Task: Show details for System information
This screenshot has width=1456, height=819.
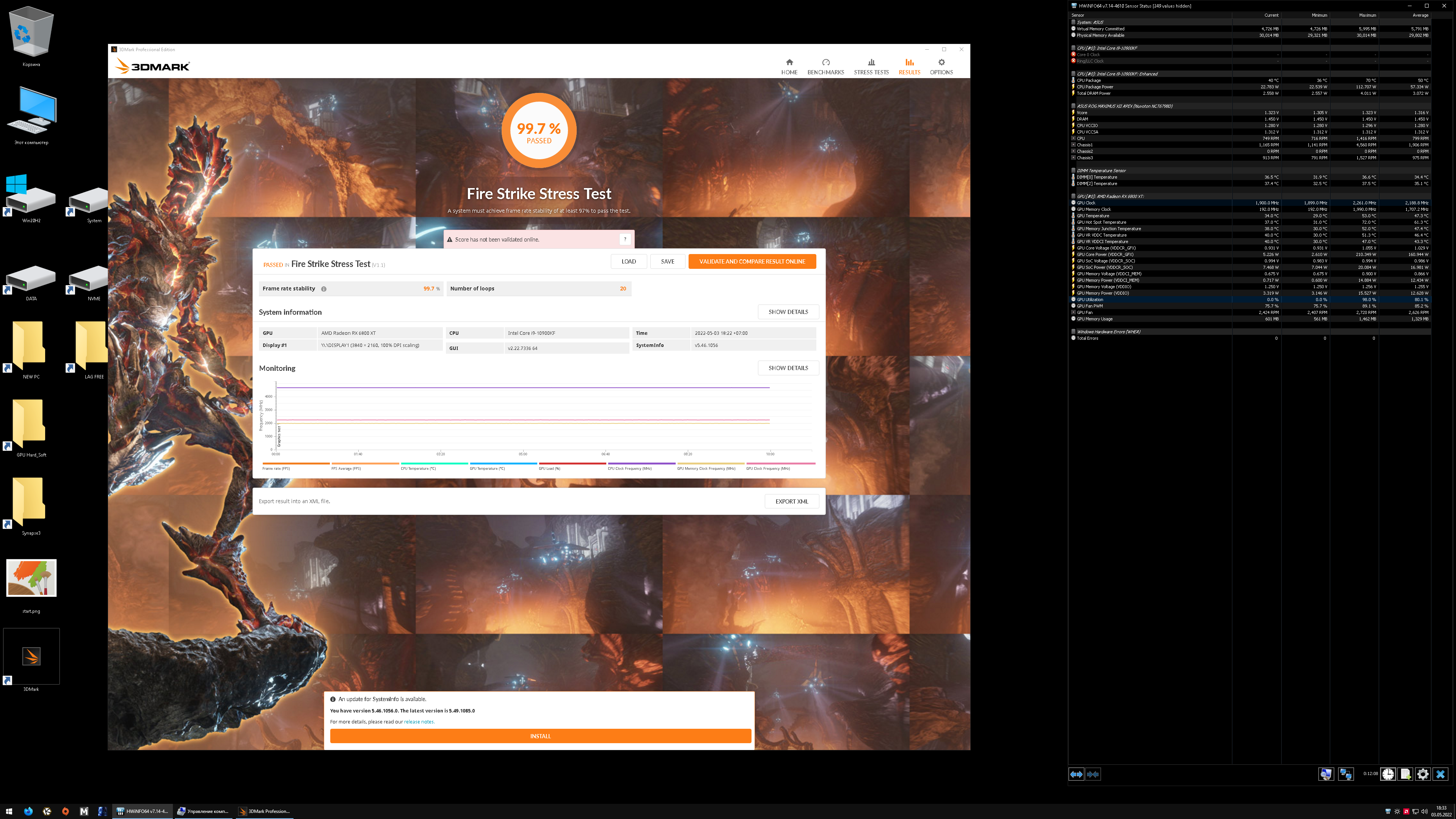Action: 788,312
